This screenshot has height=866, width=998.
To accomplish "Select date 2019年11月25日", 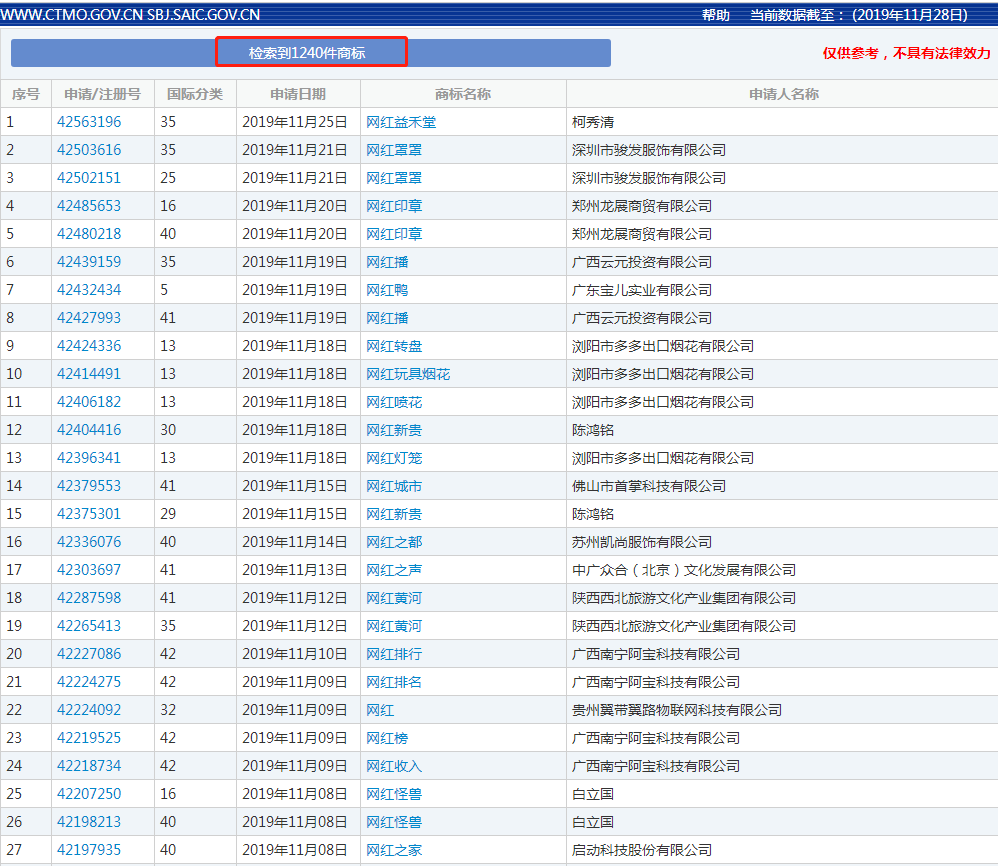I will [295, 122].
